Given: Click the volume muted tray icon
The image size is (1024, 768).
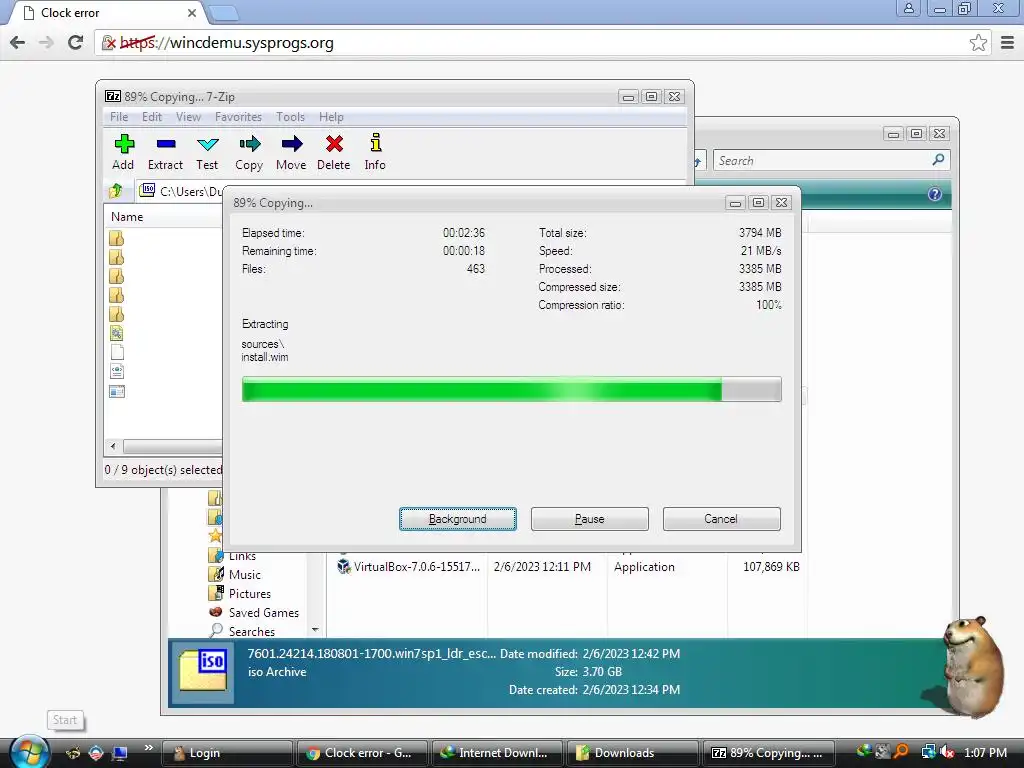Looking at the screenshot, I should point(946,752).
